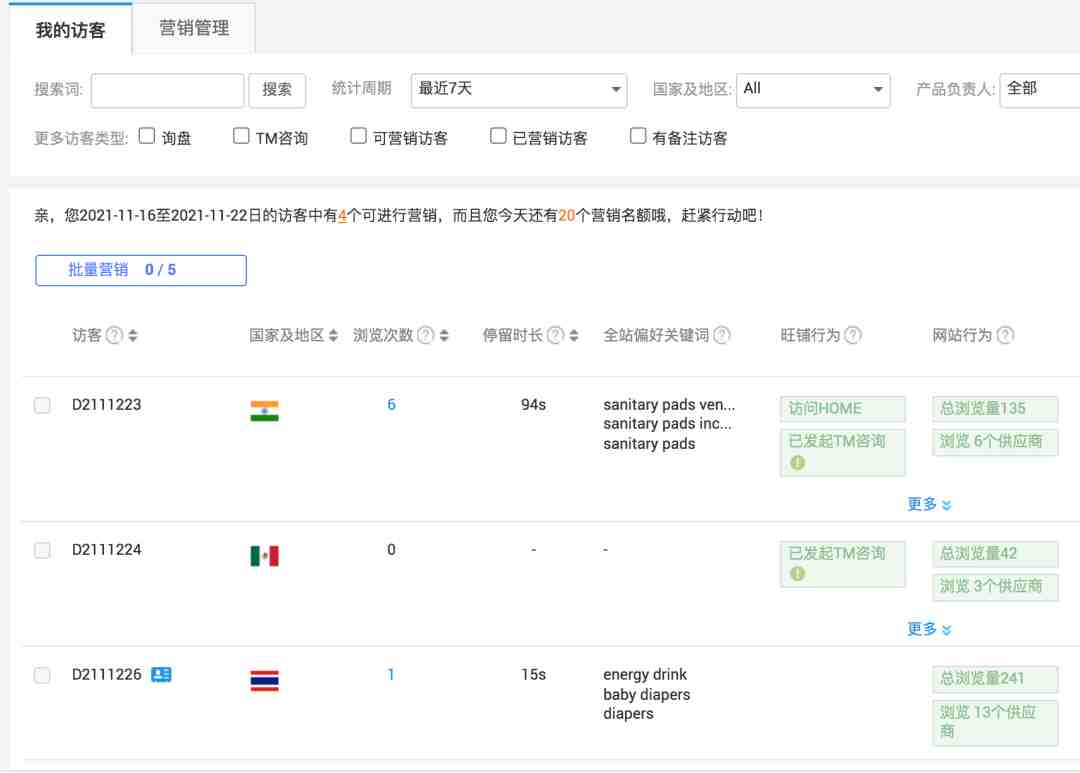The width and height of the screenshot is (1080, 773).
Task: Click the help icon next to 旺铺行为
Action: tap(853, 336)
